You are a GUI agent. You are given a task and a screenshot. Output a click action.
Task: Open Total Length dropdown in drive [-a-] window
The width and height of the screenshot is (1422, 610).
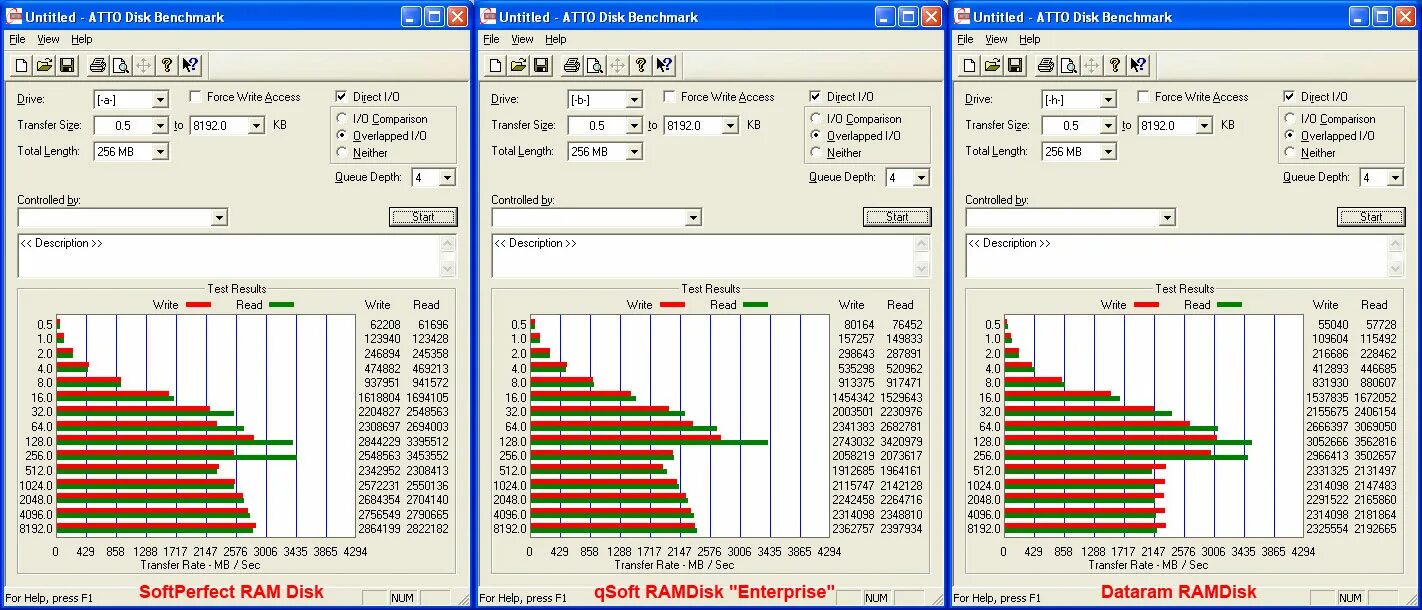click(160, 152)
